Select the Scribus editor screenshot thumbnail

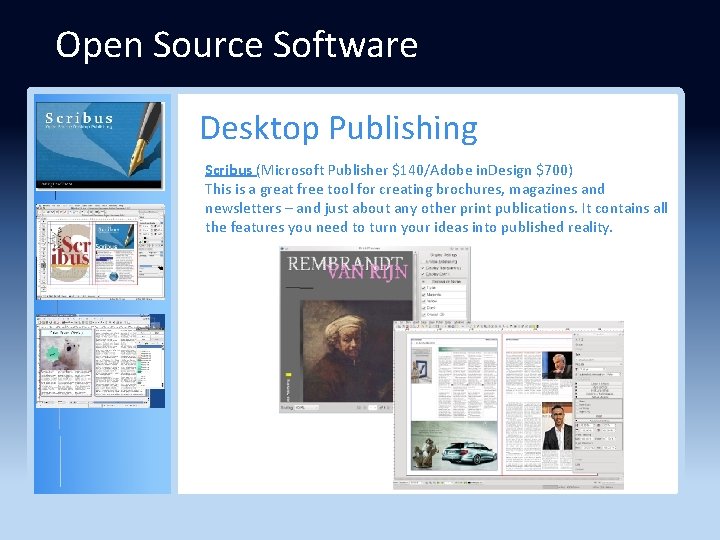[100, 252]
